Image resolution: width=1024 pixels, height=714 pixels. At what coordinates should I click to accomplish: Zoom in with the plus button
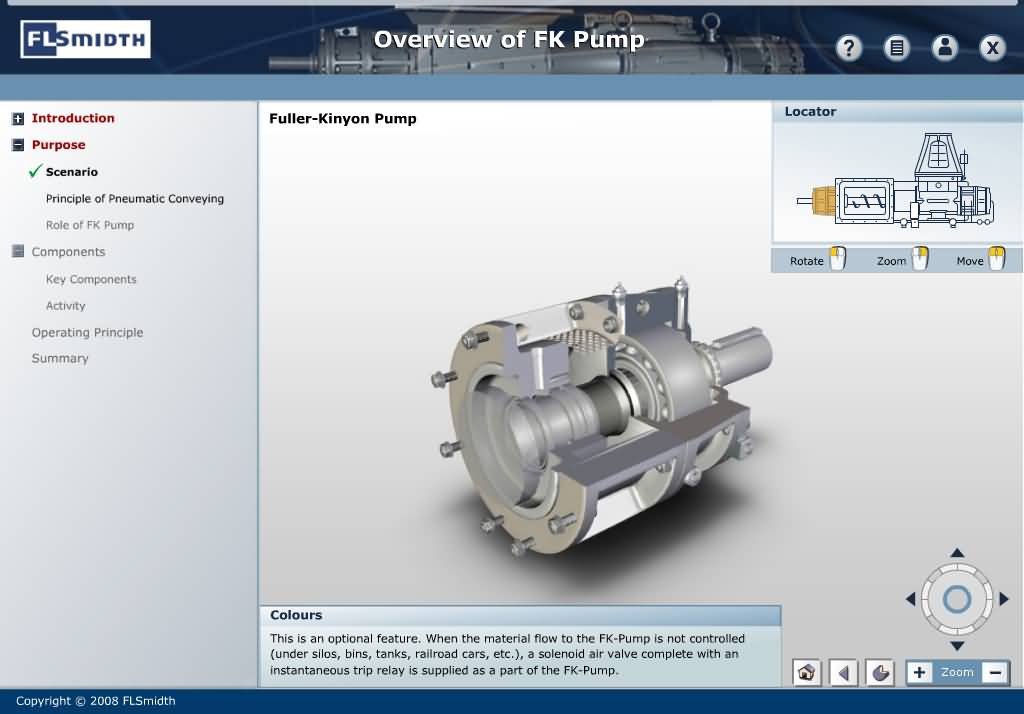[x=919, y=673]
